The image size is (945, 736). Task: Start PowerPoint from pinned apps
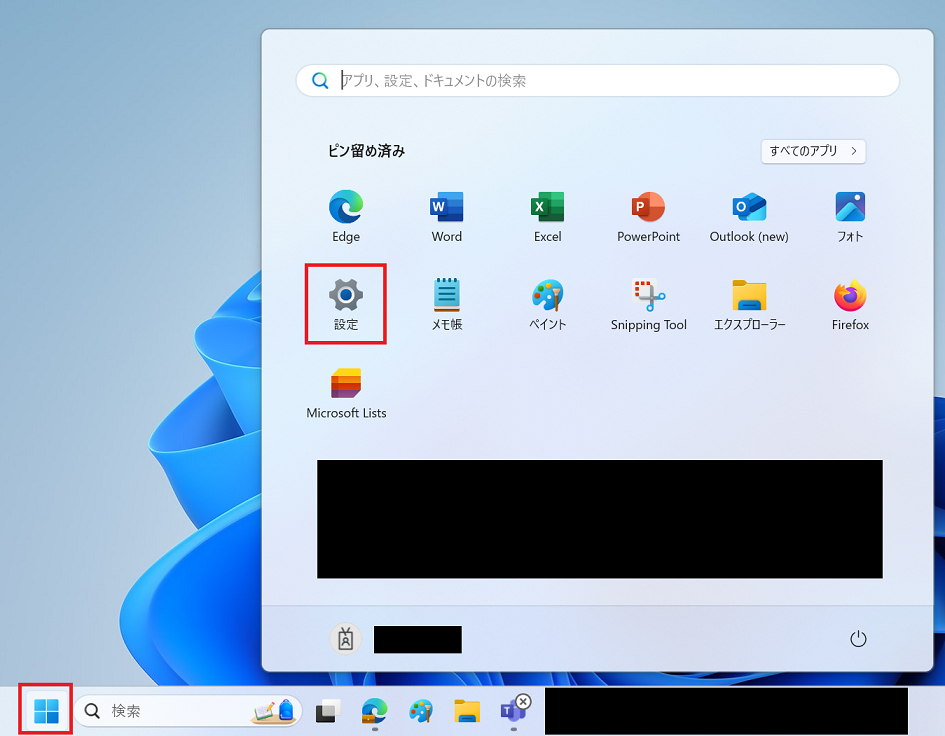[x=648, y=216]
